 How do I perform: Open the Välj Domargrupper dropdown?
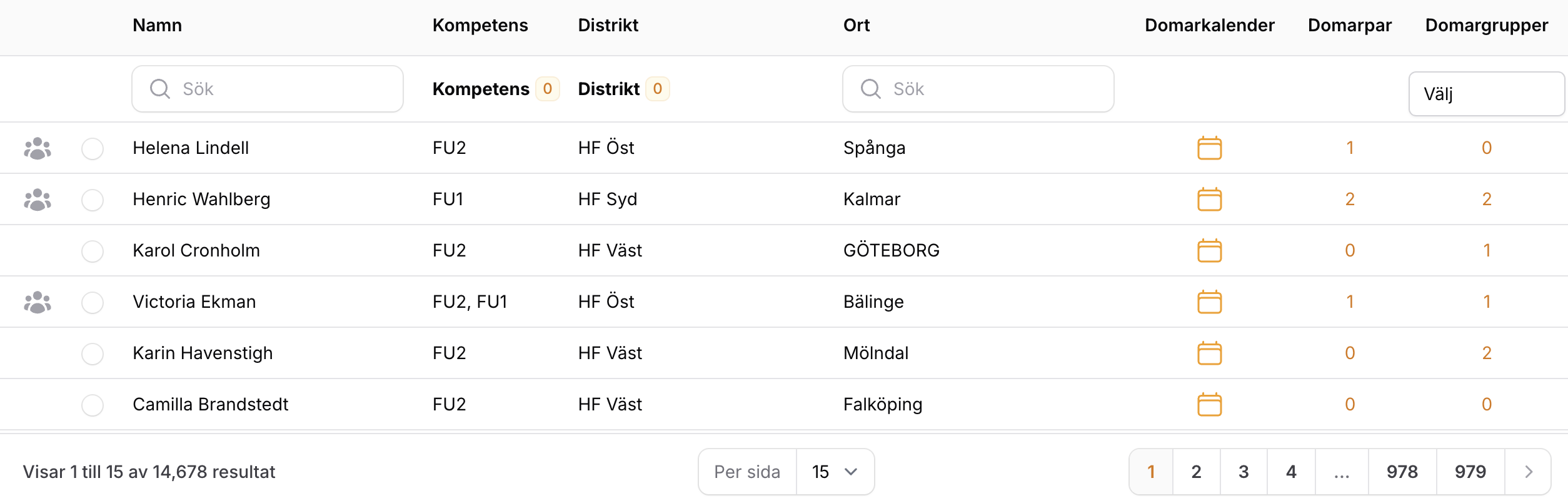[1485, 94]
